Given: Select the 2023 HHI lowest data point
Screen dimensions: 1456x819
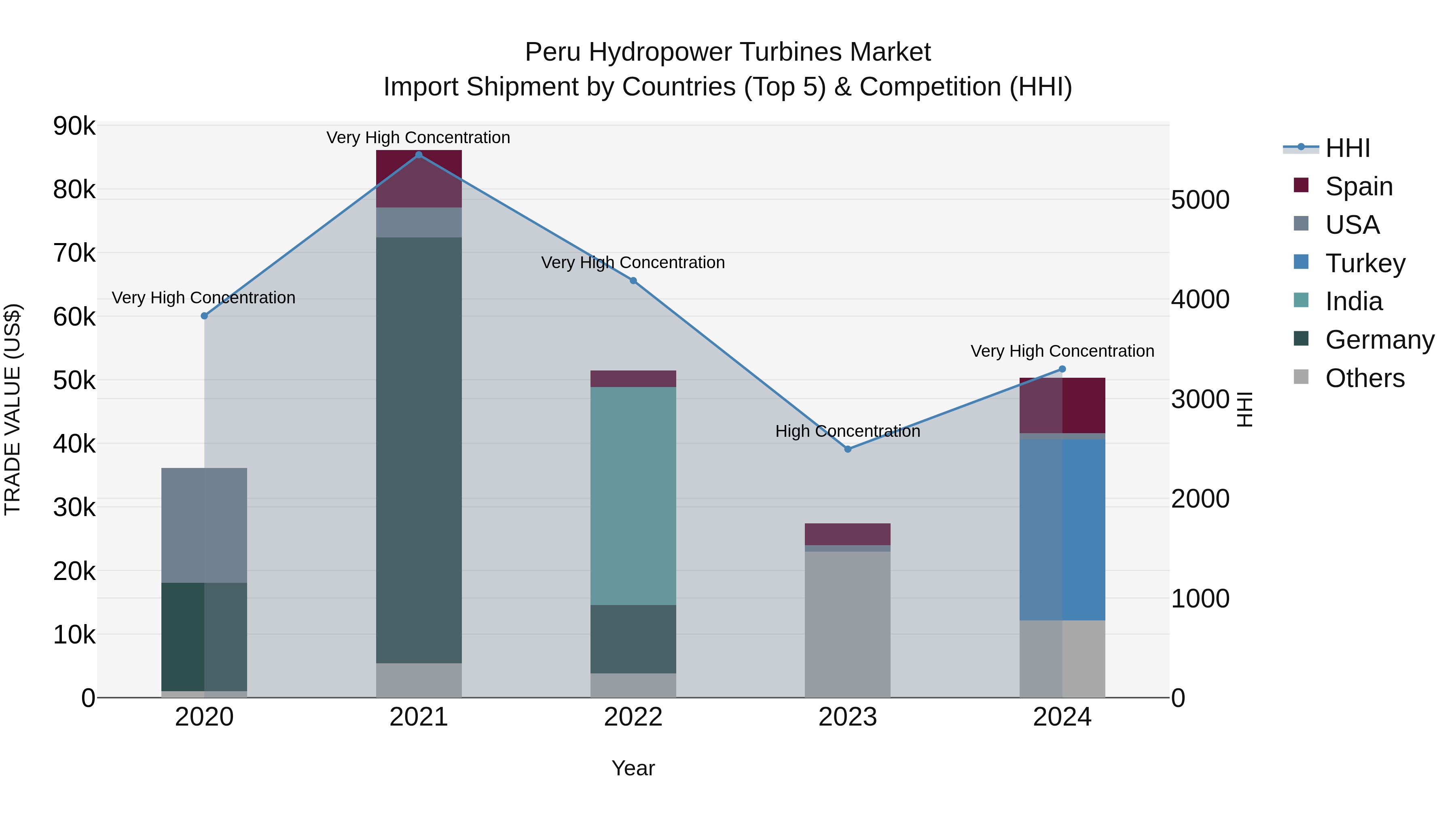Looking at the screenshot, I should [x=848, y=449].
